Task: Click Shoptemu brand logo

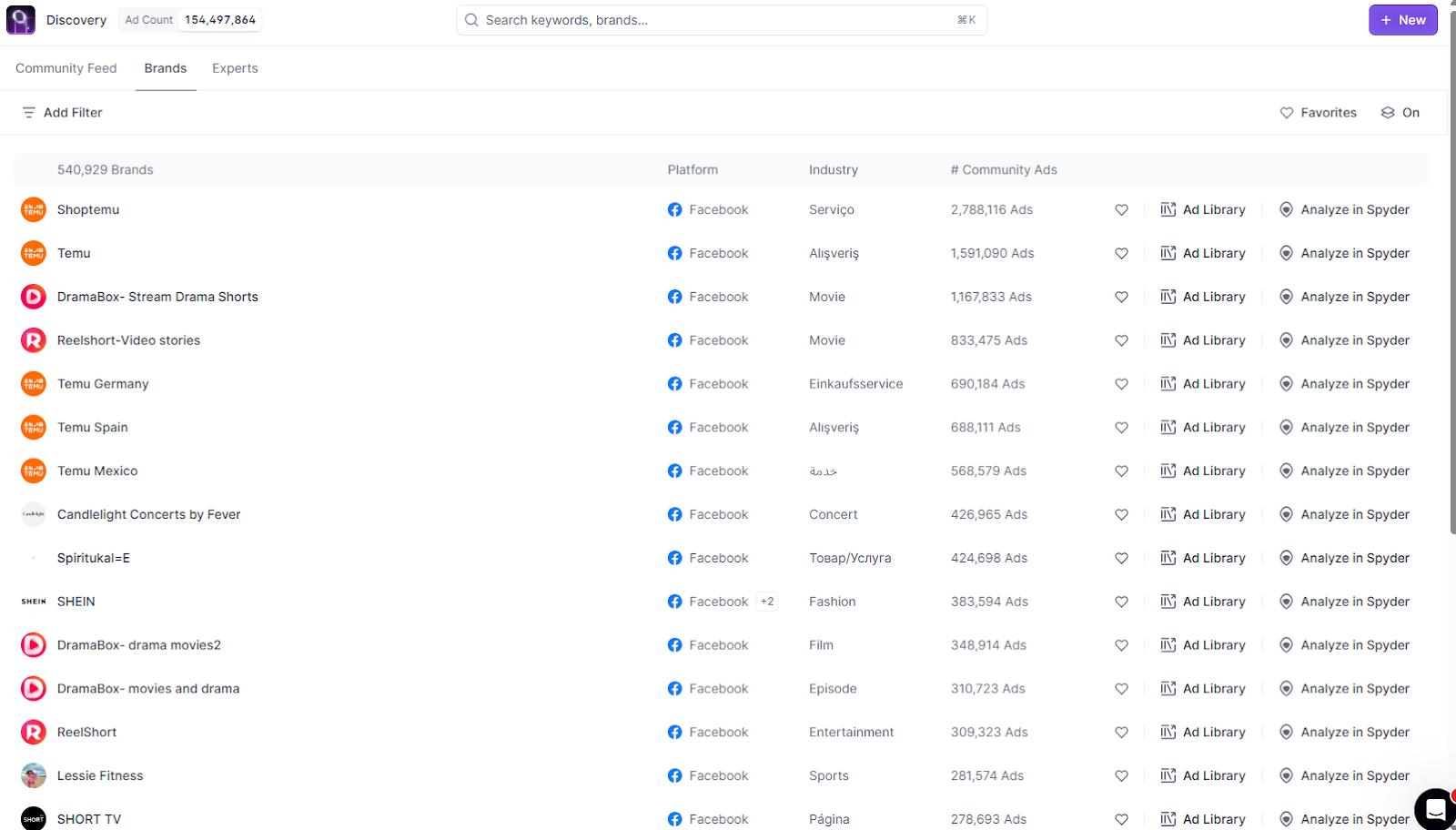Action: (34, 209)
